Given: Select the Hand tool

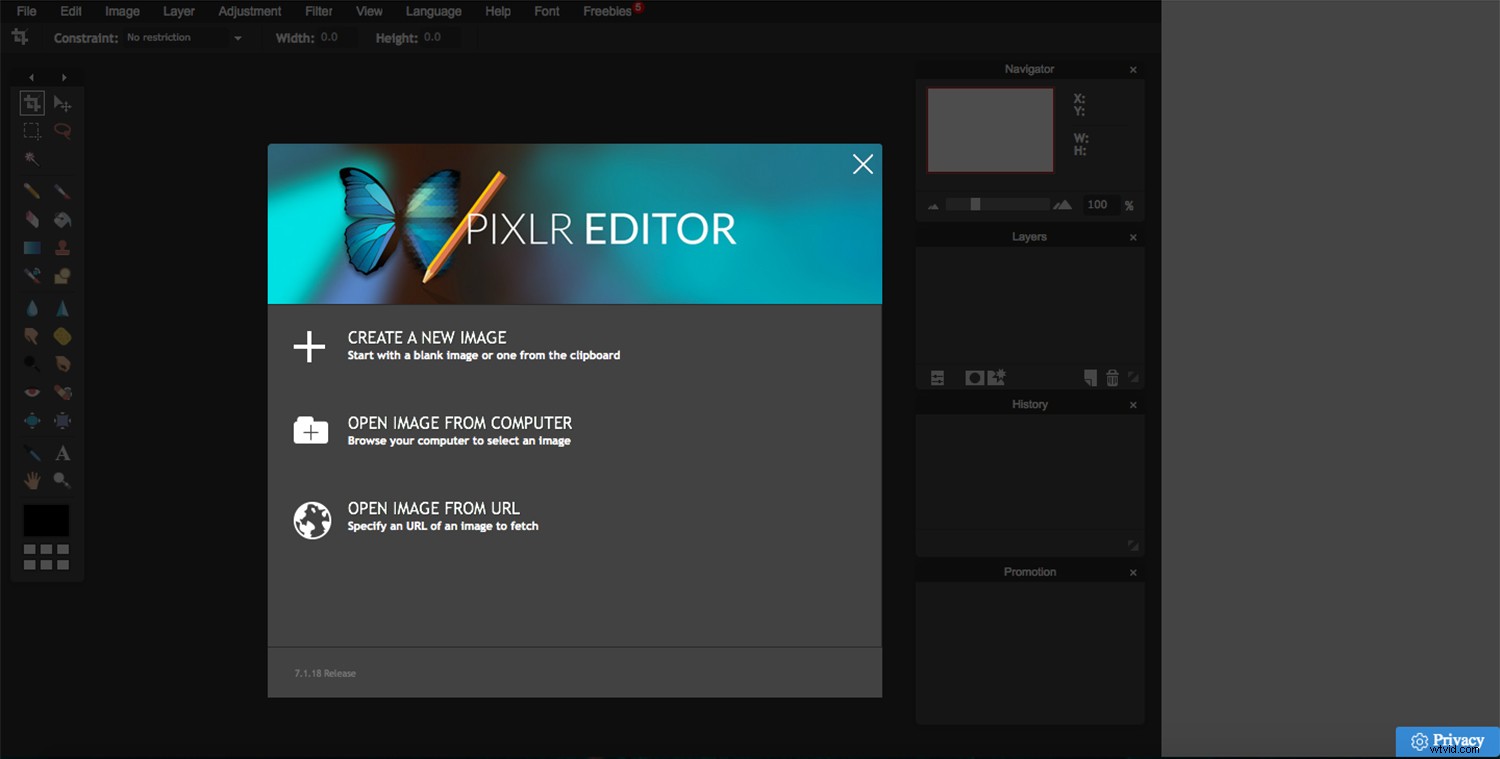Looking at the screenshot, I should pos(31,480).
